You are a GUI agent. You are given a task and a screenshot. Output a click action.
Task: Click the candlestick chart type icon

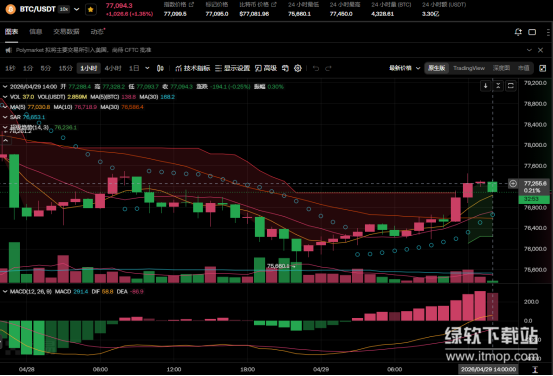pyautogui.click(x=160, y=68)
